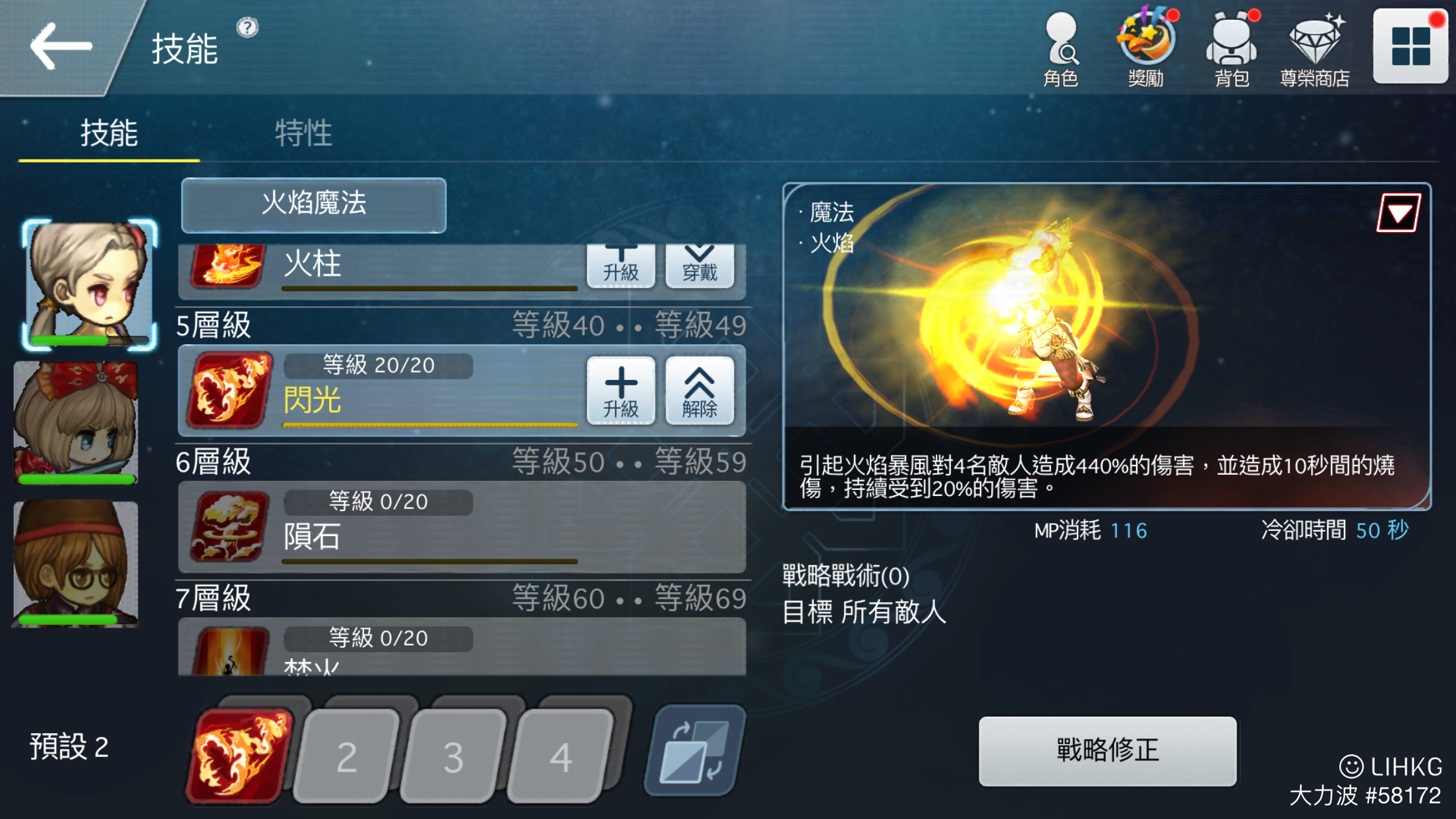Open the 火焰魔法 category selector
This screenshot has height=819, width=1456.
[314, 204]
